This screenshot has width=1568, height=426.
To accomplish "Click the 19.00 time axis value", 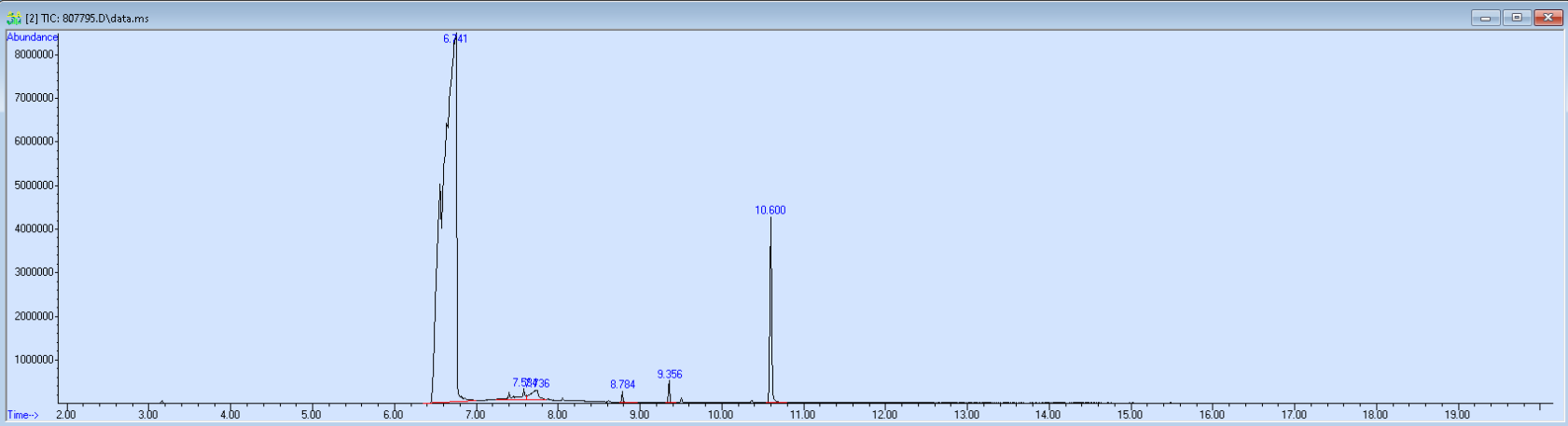I will pyautogui.click(x=1457, y=415).
